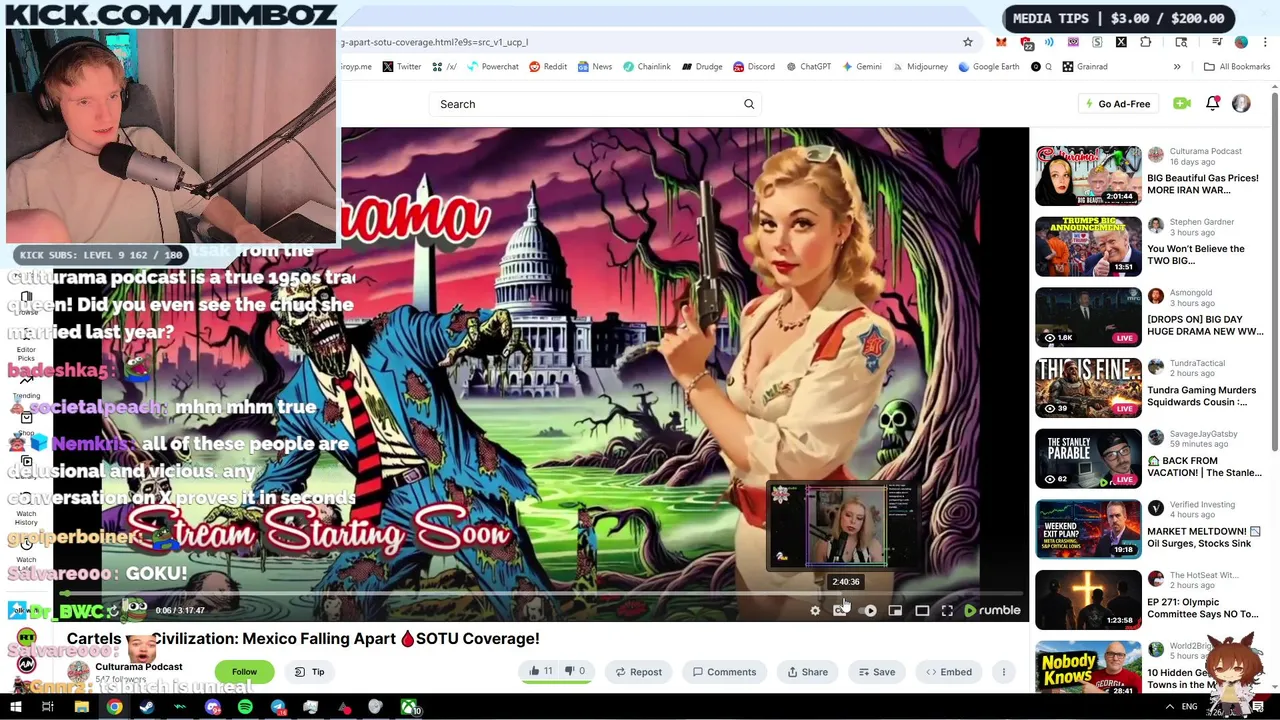Open the All Bookmarks folder

pyautogui.click(x=1237, y=67)
